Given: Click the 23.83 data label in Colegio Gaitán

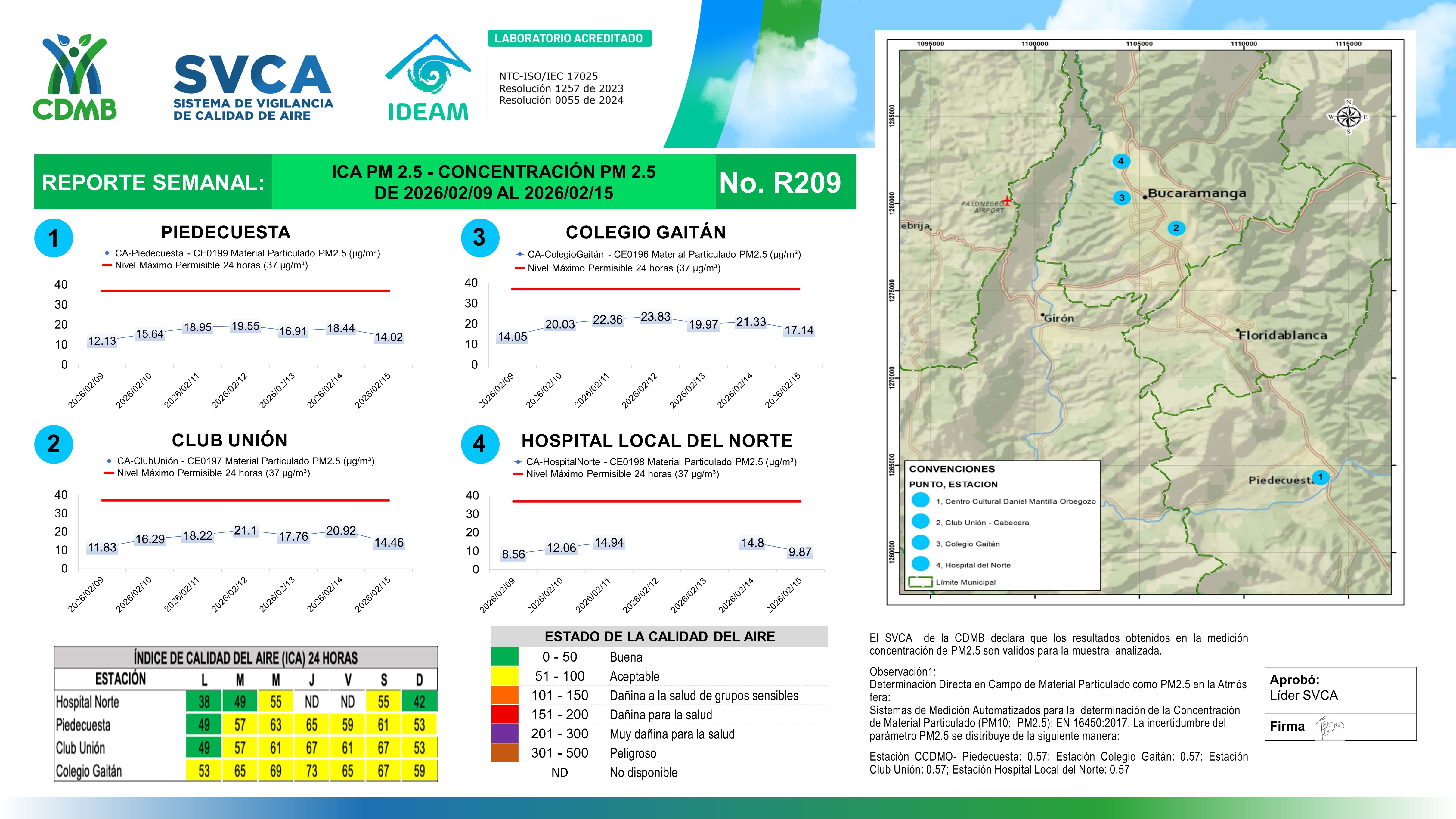Looking at the screenshot, I should point(655,317).
